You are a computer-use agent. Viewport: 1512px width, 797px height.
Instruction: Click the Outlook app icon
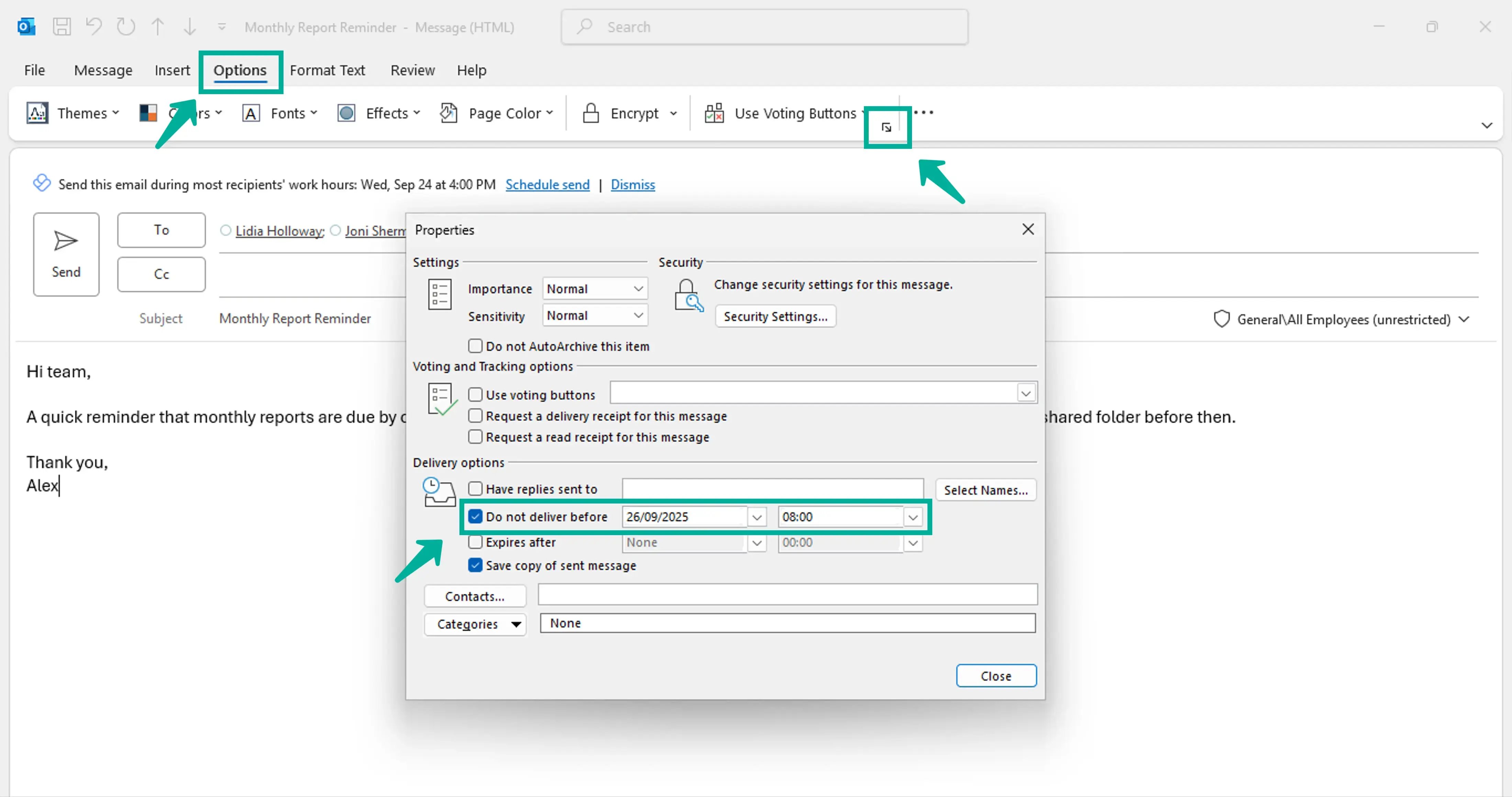pyautogui.click(x=26, y=27)
